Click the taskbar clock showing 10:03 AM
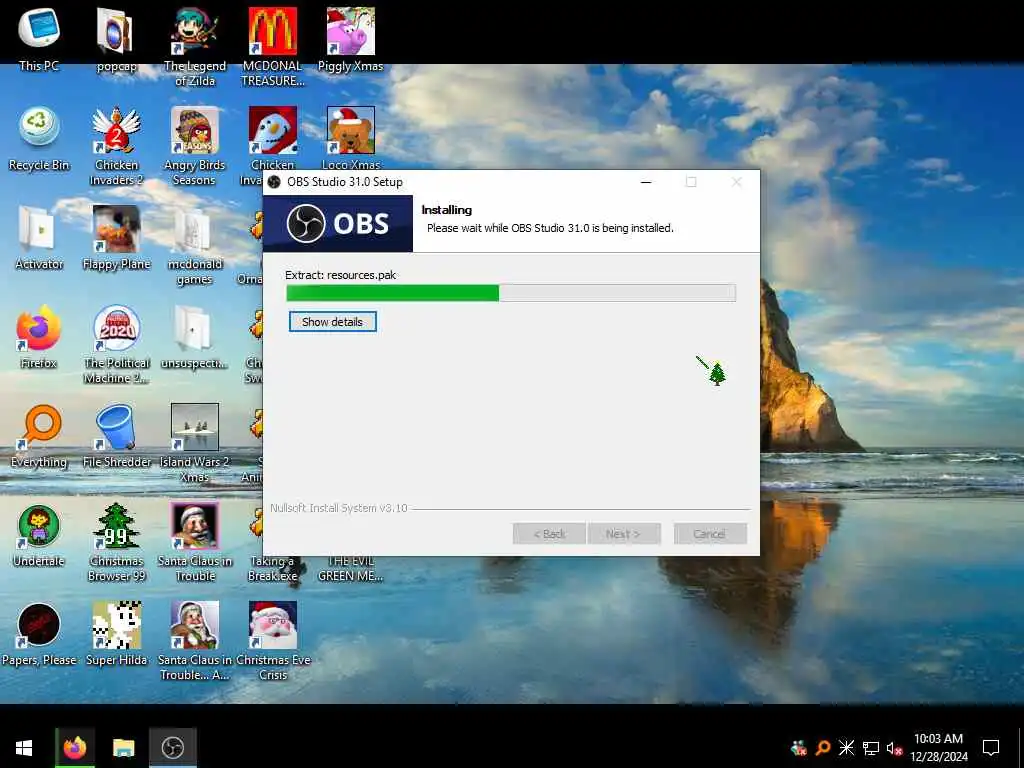Image resolution: width=1024 pixels, height=768 pixels. [938, 748]
